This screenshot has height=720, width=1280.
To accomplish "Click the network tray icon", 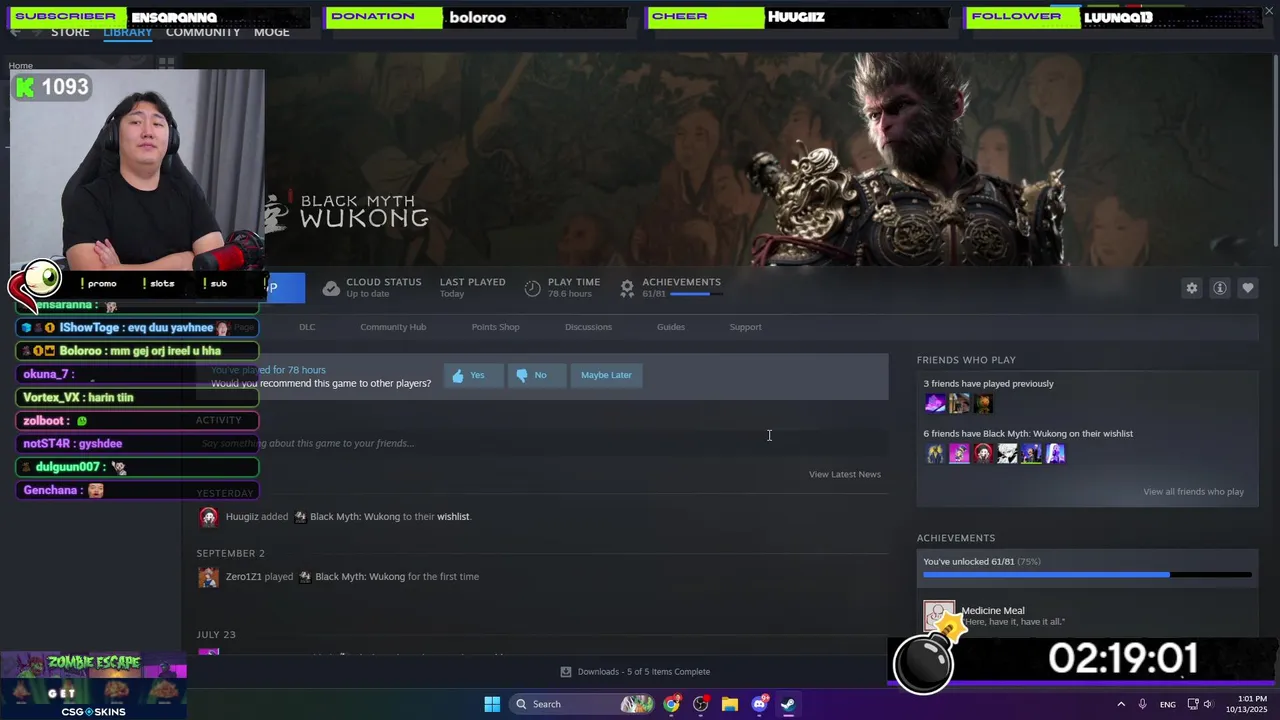I will tap(1193, 704).
